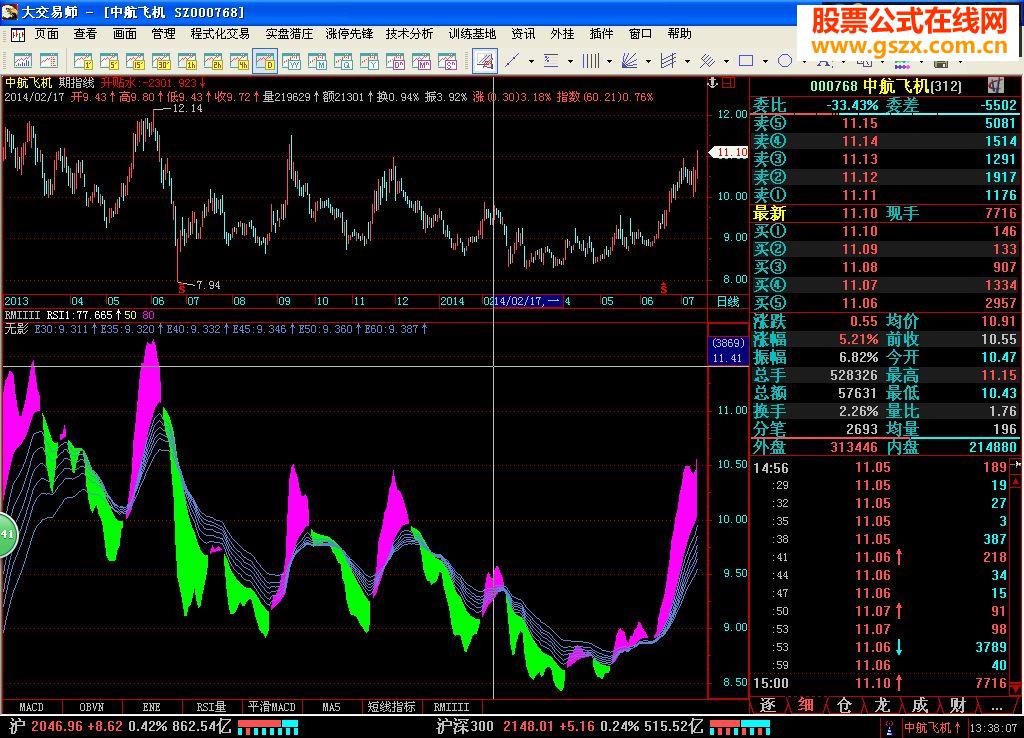The height and width of the screenshot is (738, 1024).
Task: Click the purple D^ period icon
Action: (x=396, y=61)
